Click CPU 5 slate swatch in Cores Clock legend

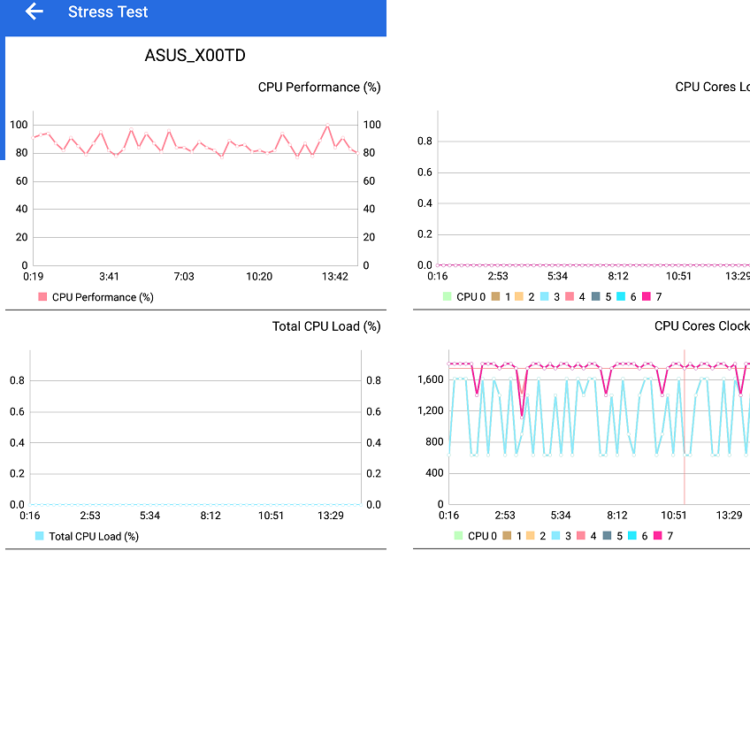coord(607,536)
